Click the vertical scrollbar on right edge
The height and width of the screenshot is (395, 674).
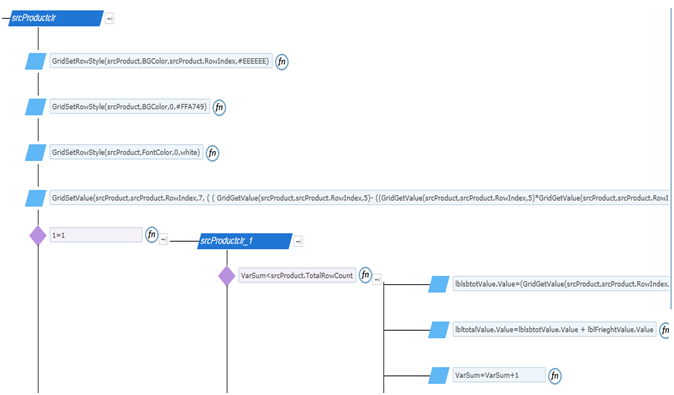coord(671,159)
